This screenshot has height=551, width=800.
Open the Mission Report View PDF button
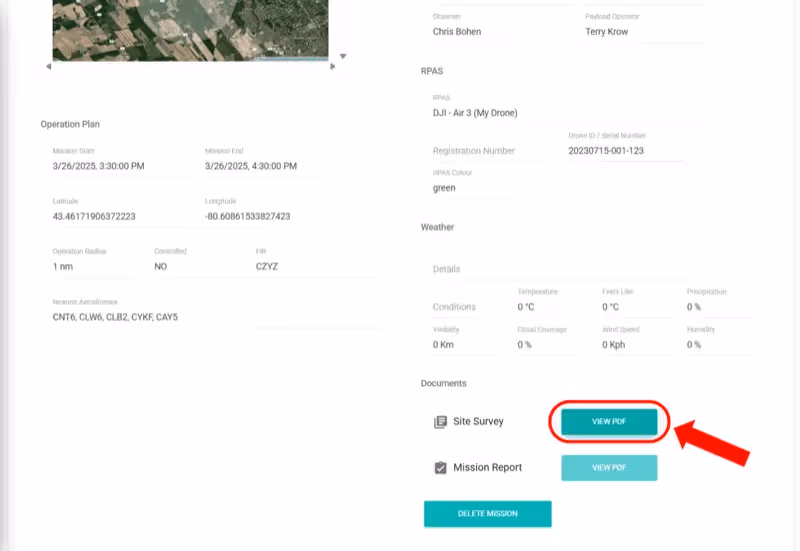coord(608,467)
